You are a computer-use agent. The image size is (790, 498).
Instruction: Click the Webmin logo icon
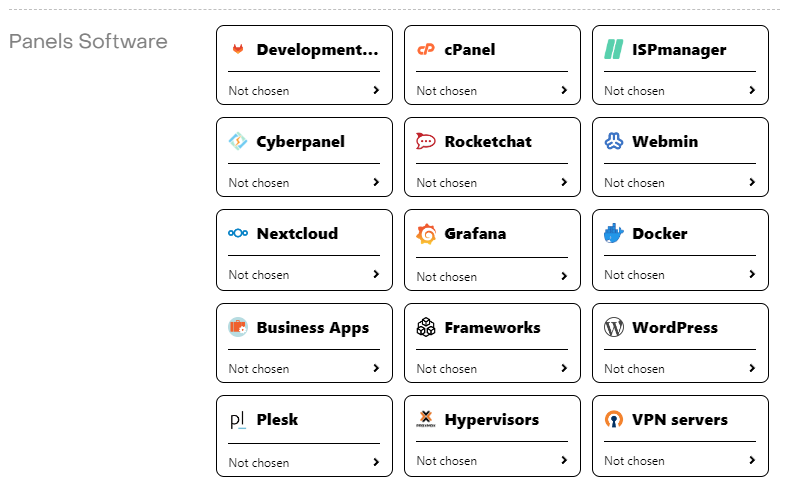coord(614,142)
